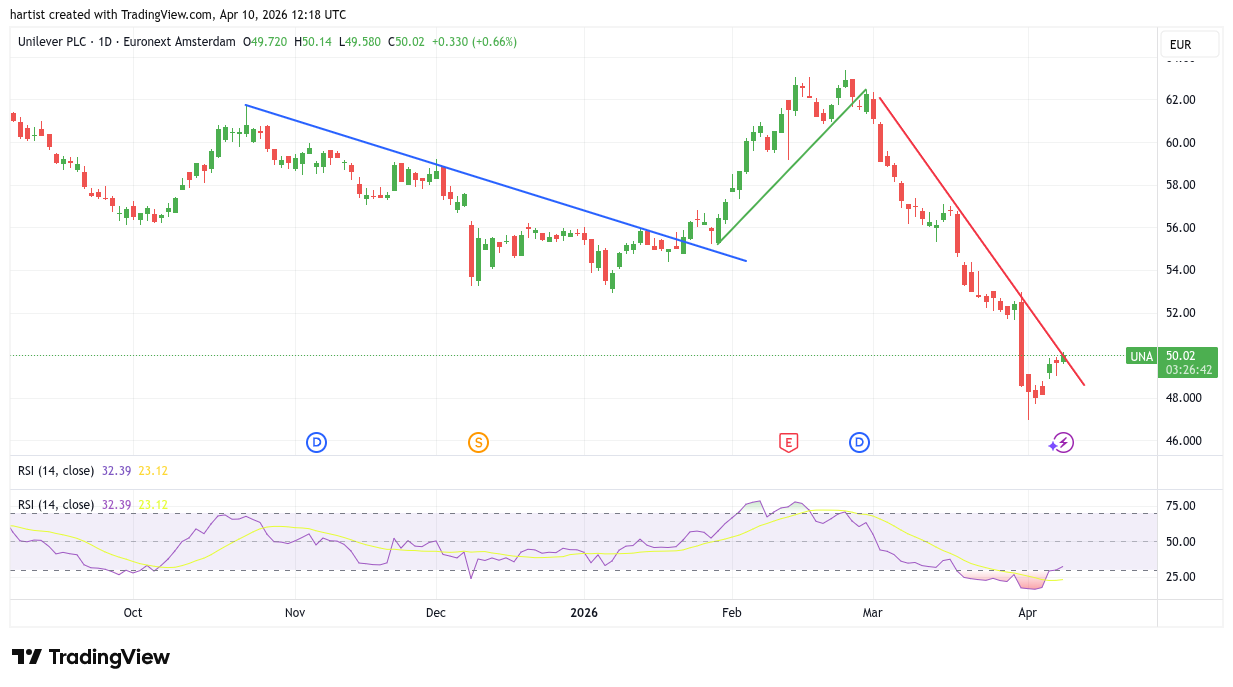
Task: Click the red earnings E marker
Action: coord(788,442)
